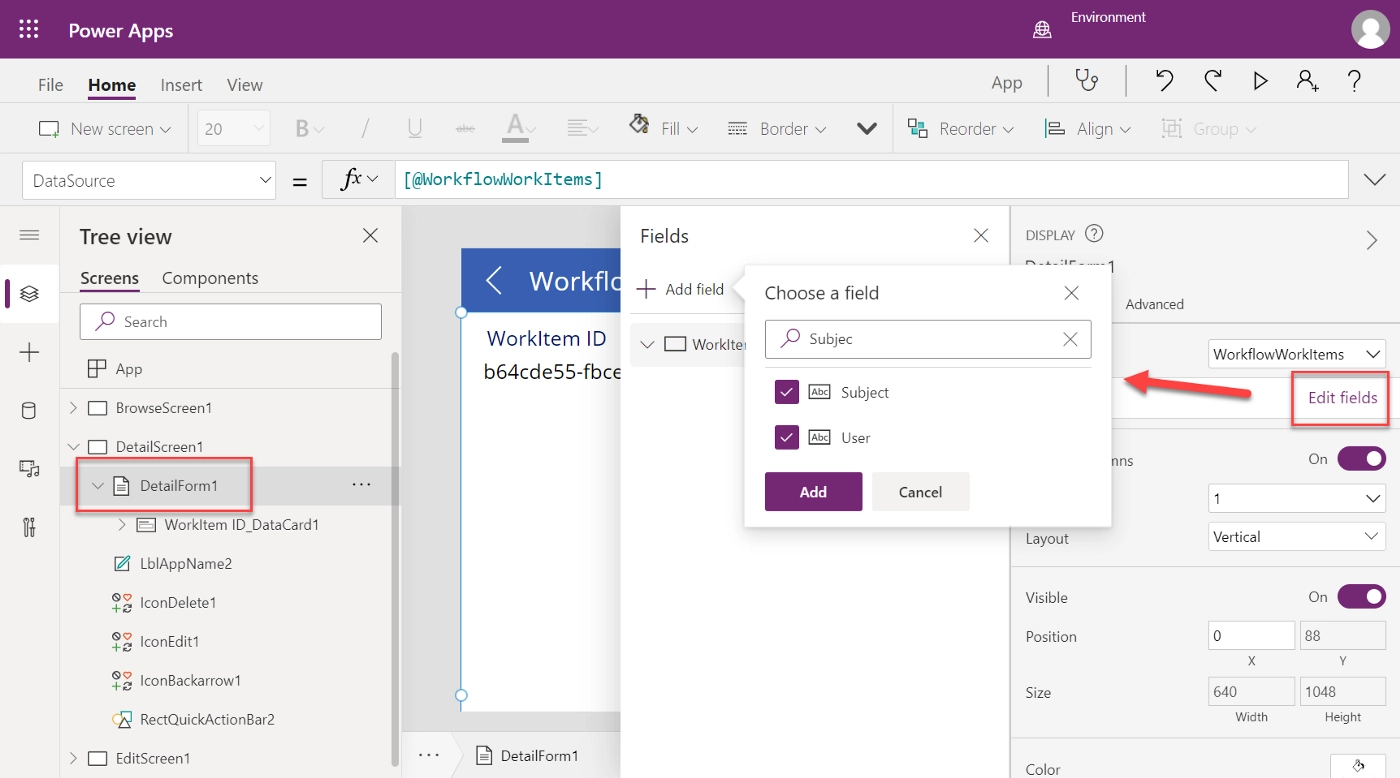Screen dimensions: 1400x778
Task: Open the Data sources cylinder icon
Action: pos(29,410)
